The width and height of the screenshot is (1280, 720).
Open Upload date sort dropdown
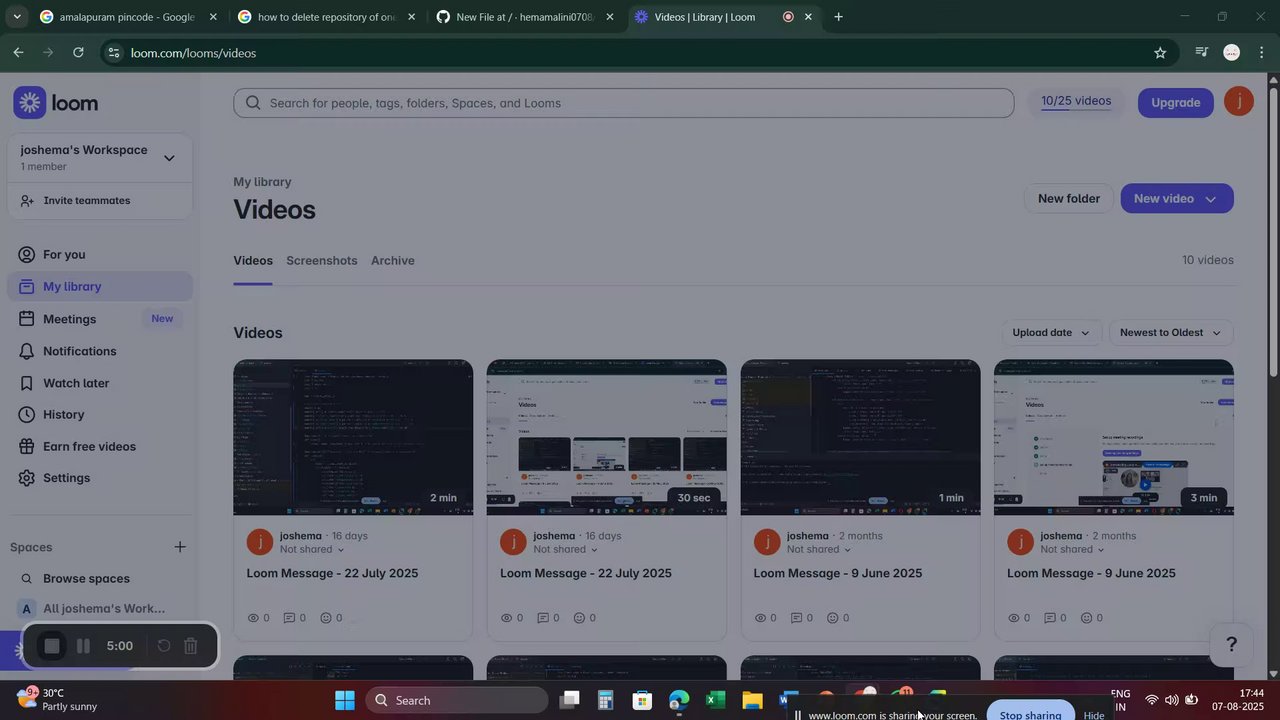[1051, 333]
